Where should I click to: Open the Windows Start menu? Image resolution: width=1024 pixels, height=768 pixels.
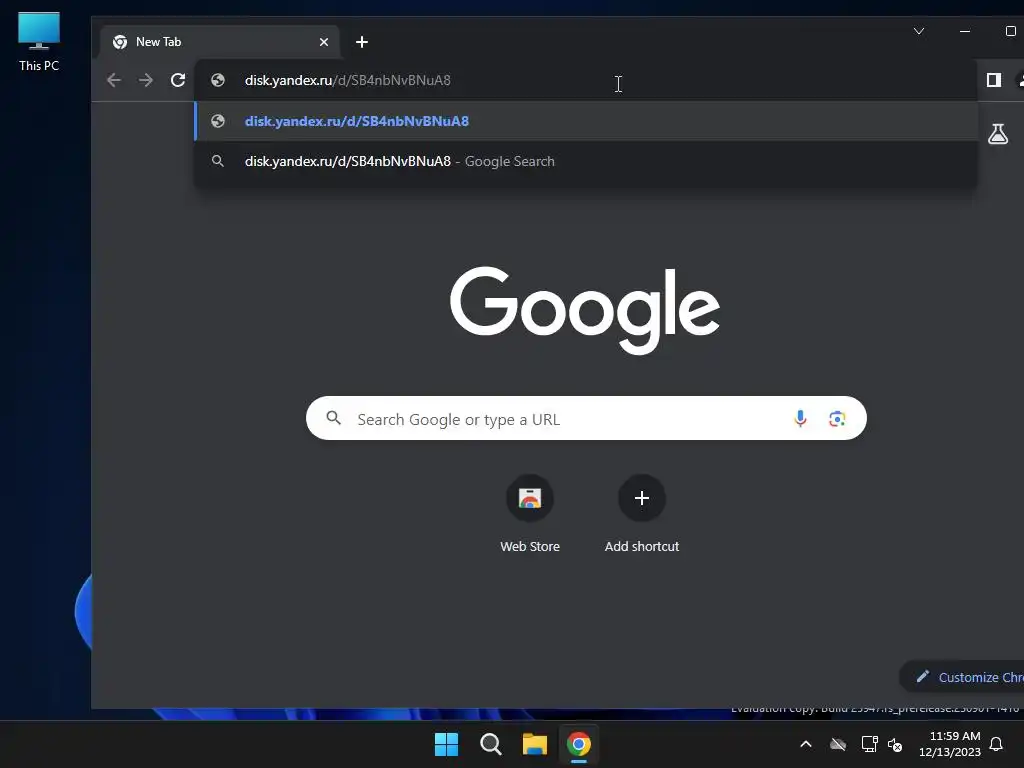point(447,744)
